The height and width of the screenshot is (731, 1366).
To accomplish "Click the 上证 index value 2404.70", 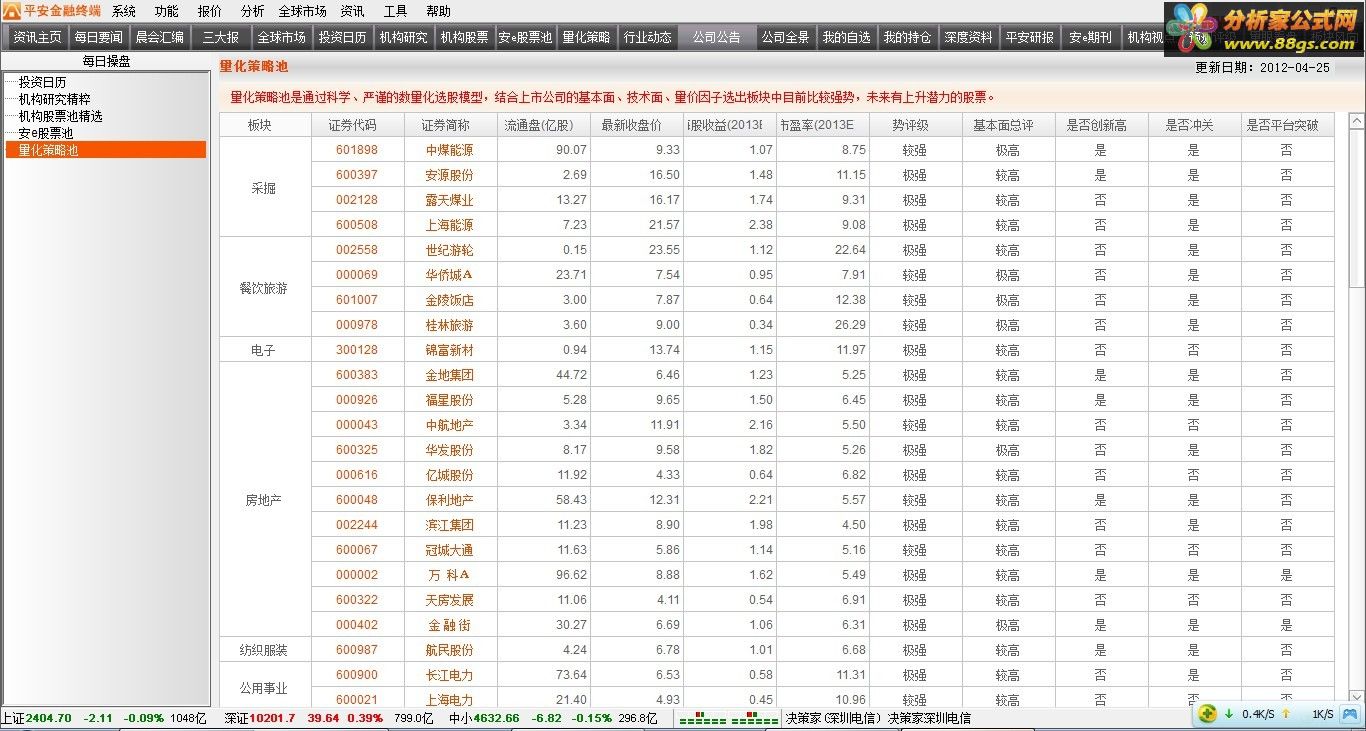I will coord(49,718).
